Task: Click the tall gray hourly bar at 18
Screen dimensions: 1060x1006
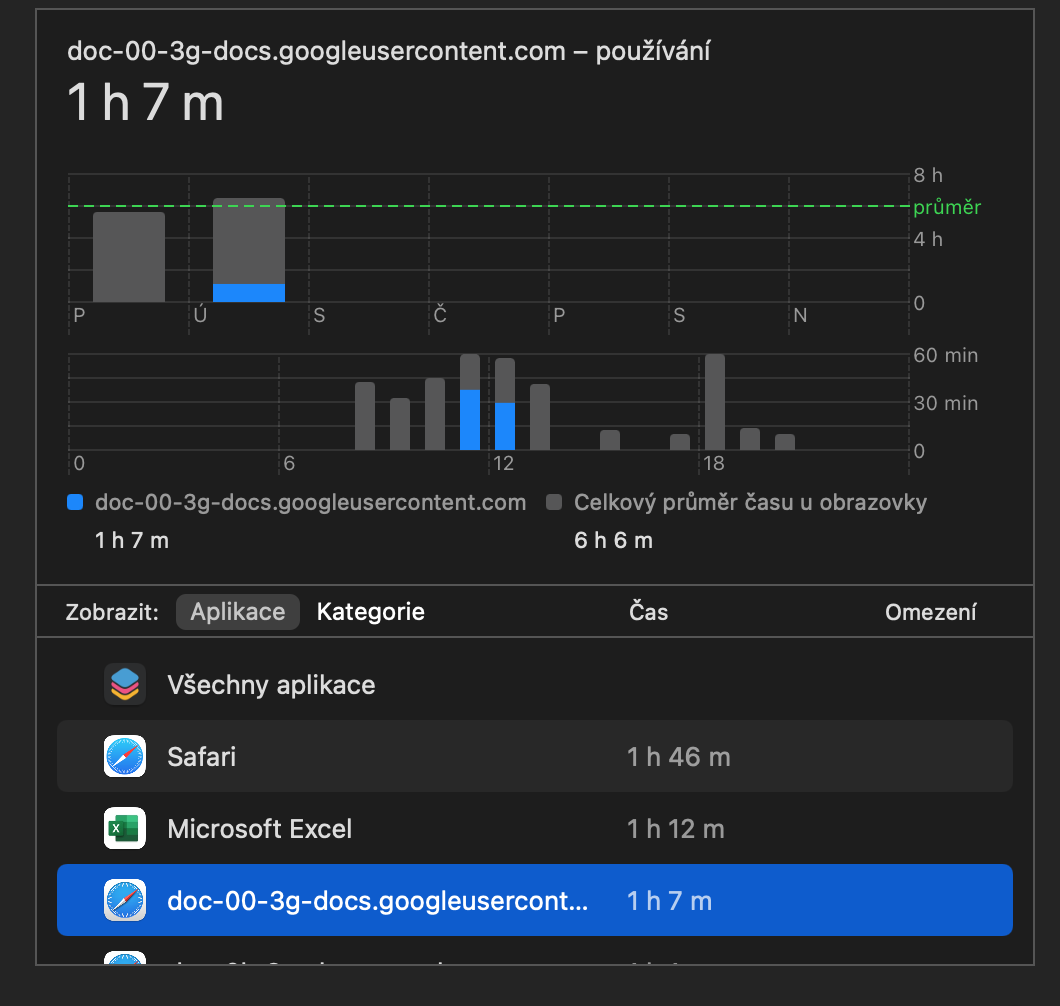Action: tap(715, 402)
